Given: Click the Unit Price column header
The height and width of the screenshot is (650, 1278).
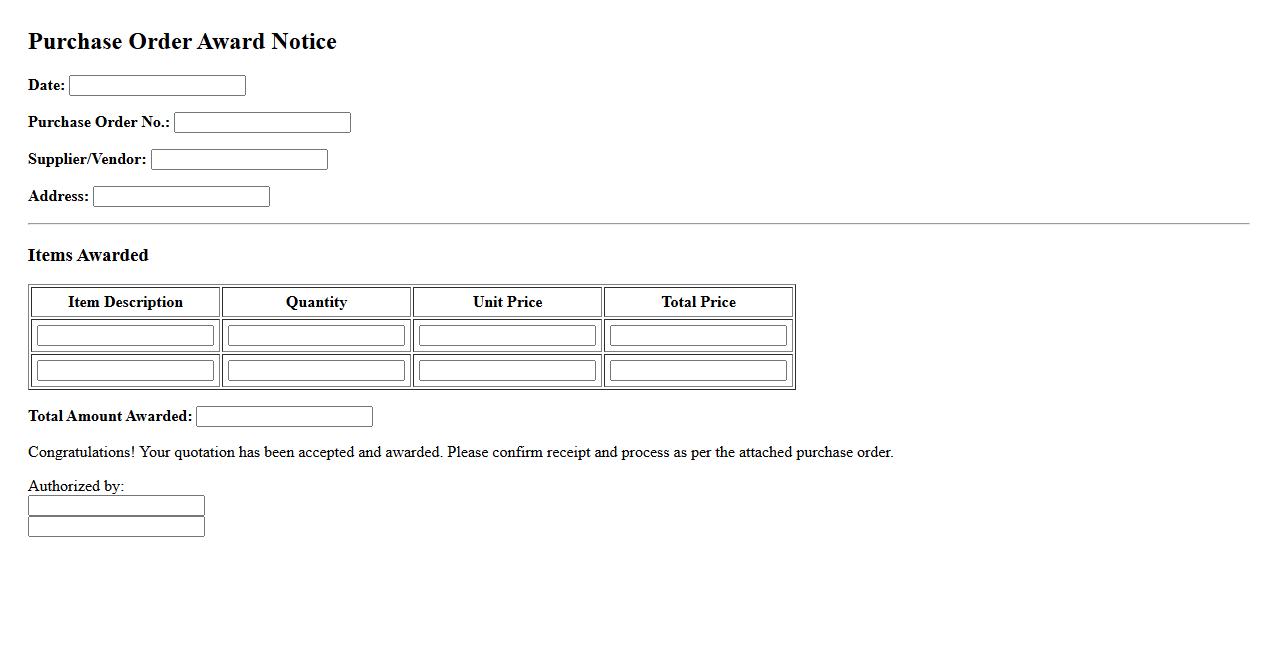Looking at the screenshot, I should click(507, 302).
